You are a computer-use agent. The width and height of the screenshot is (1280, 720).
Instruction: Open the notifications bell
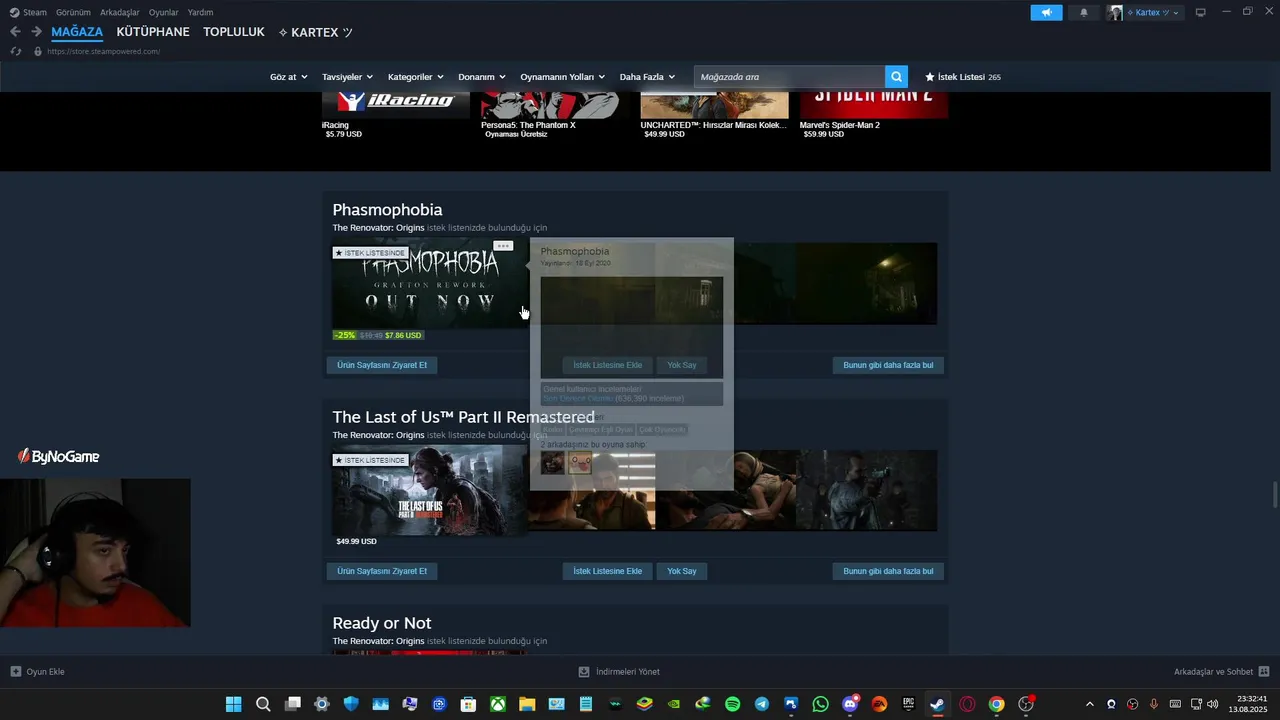(1084, 12)
